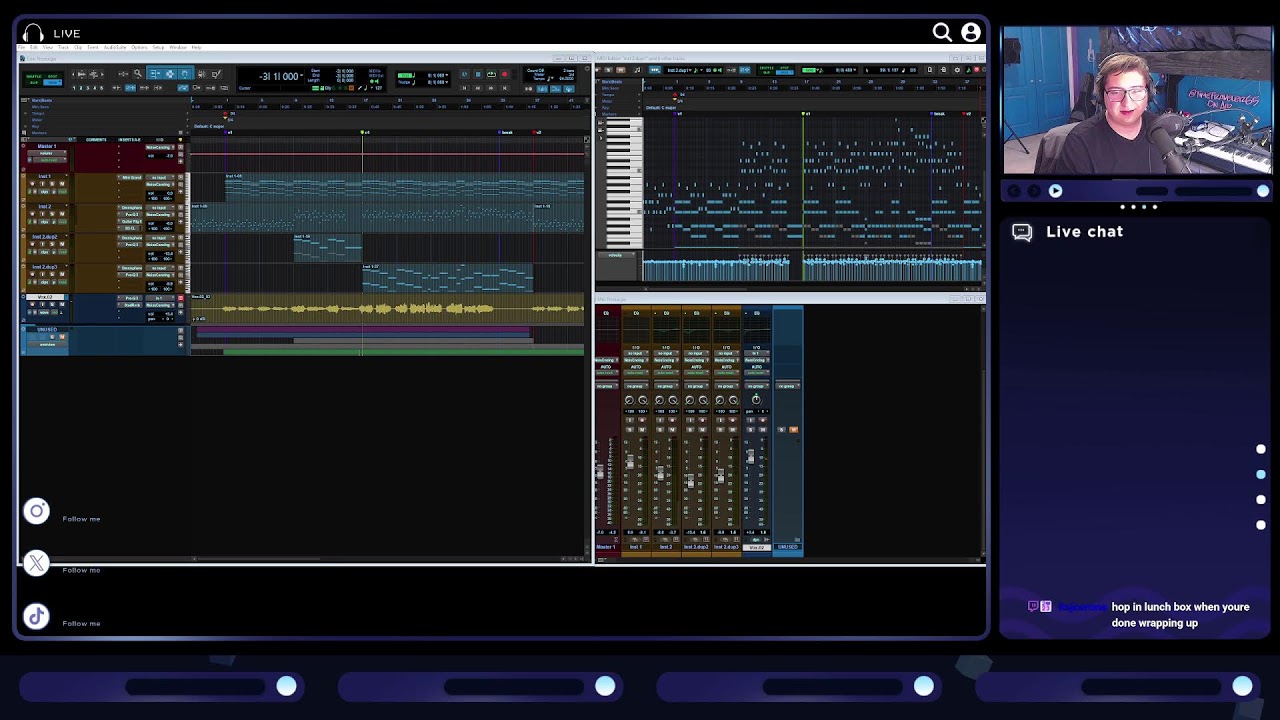Image resolution: width=1280 pixels, height=720 pixels.
Task: Click the Vox.02 pan knob in mixer
Action: coord(756,400)
